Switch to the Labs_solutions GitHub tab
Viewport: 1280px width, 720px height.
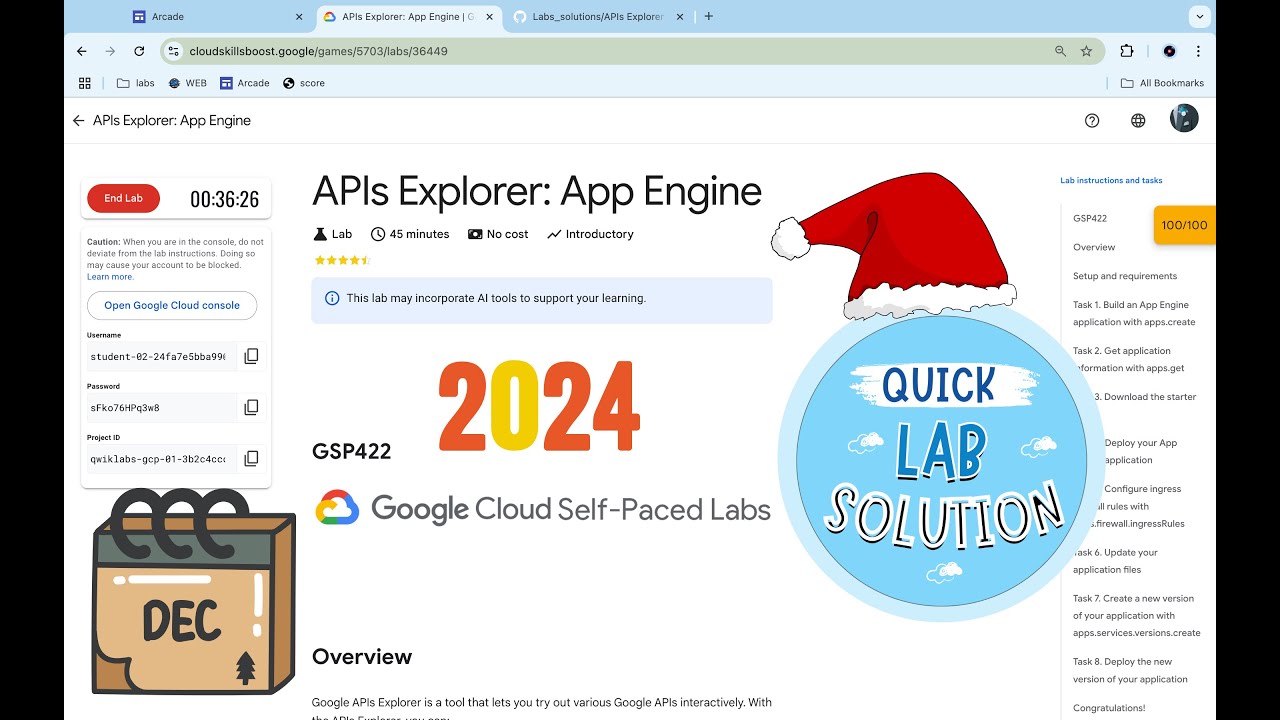(598, 17)
